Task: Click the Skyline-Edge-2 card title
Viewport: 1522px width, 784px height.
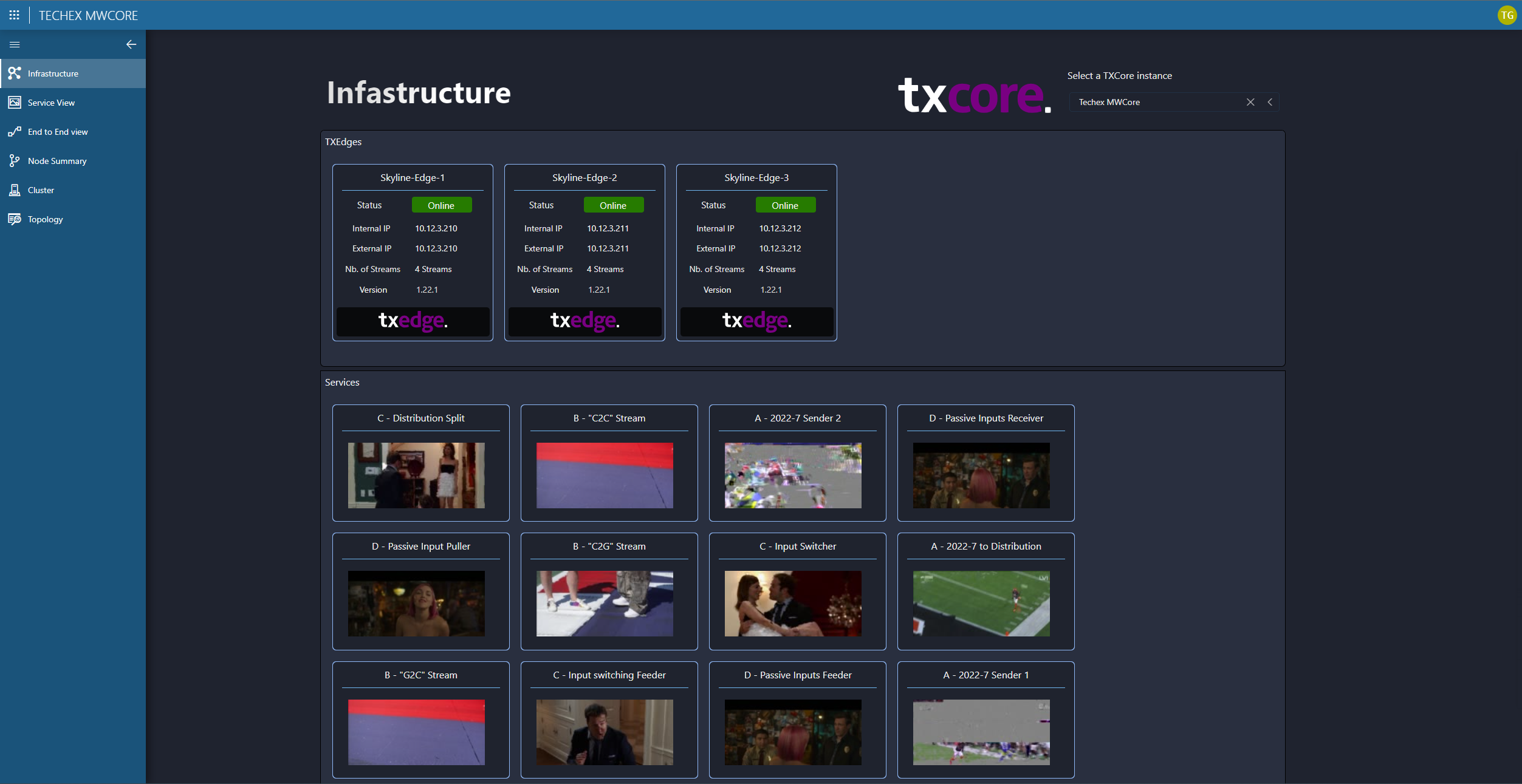Action: (584, 177)
